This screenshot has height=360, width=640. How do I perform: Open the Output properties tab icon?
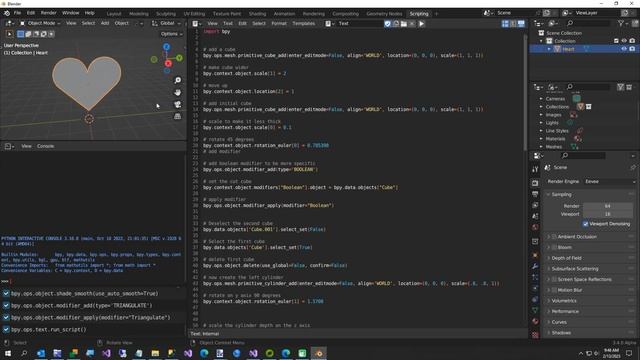pos(535,194)
